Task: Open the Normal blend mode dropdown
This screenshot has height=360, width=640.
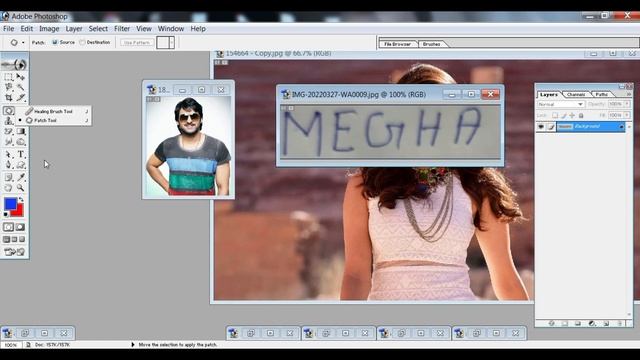Action: [561, 104]
